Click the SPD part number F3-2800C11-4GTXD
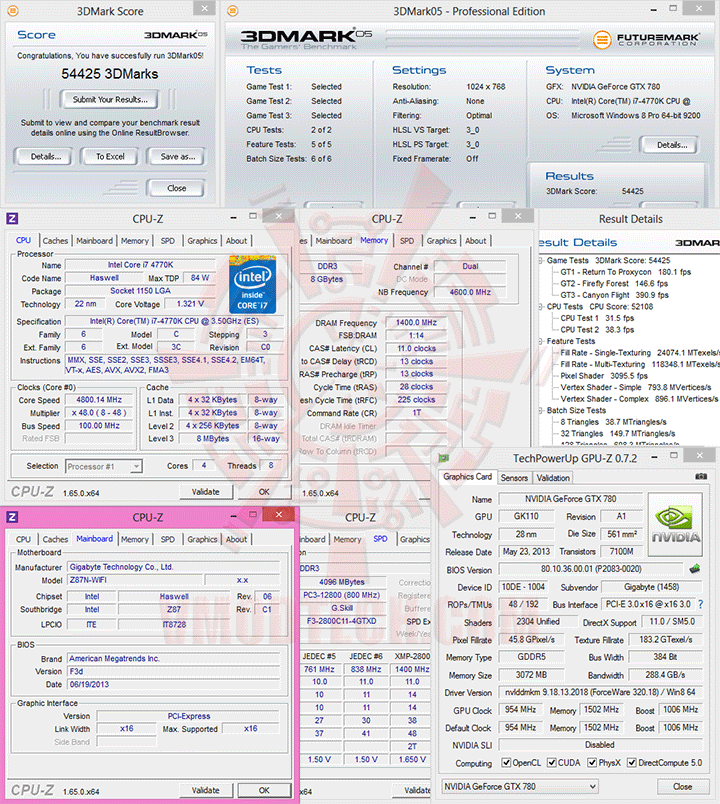 tap(342, 621)
